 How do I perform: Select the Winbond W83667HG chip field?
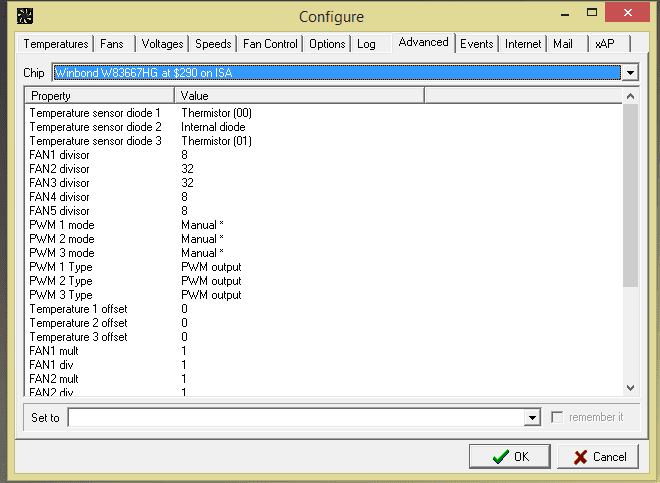point(337,73)
